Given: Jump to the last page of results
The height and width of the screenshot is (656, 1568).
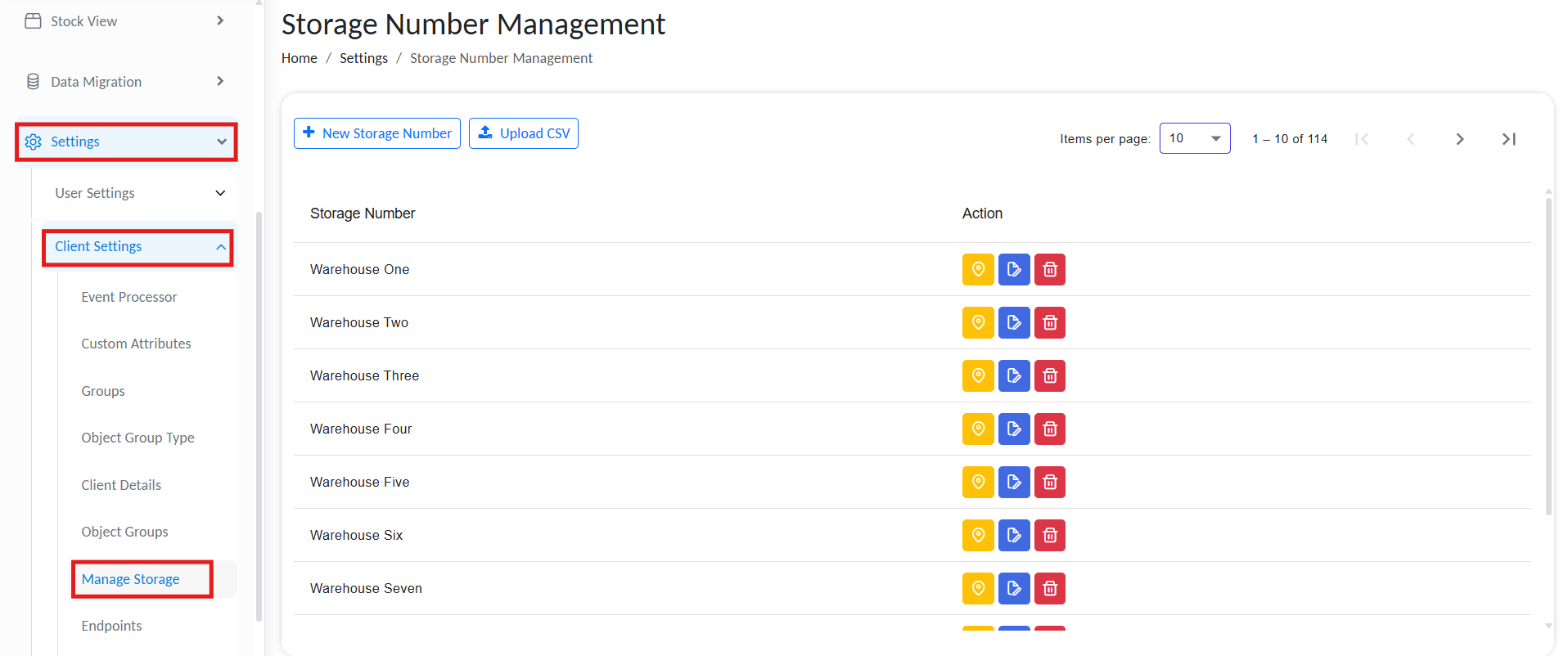Looking at the screenshot, I should (1508, 139).
